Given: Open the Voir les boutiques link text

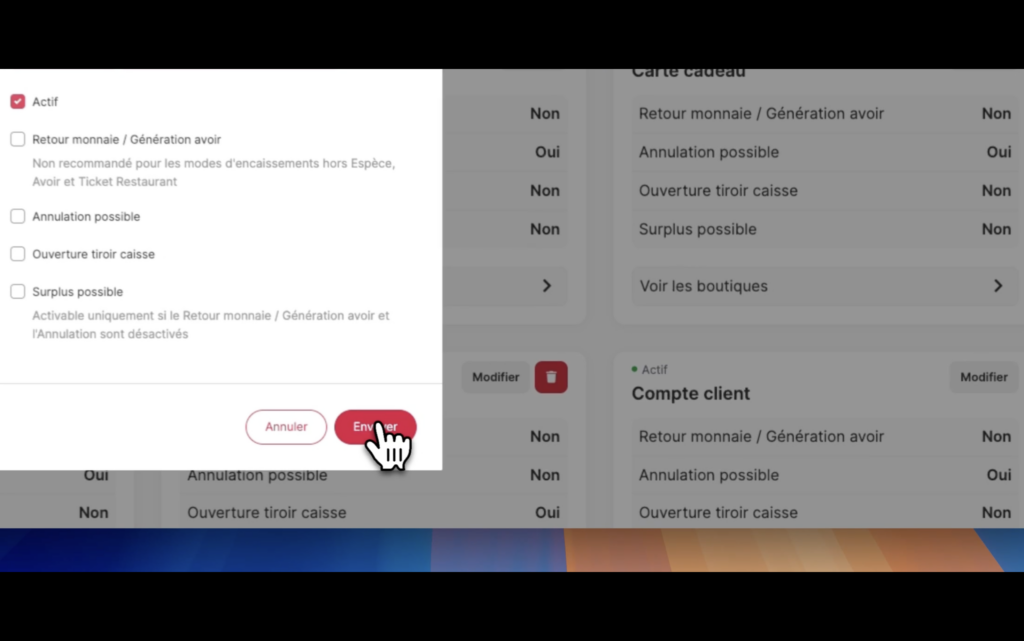Looking at the screenshot, I should [704, 286].
